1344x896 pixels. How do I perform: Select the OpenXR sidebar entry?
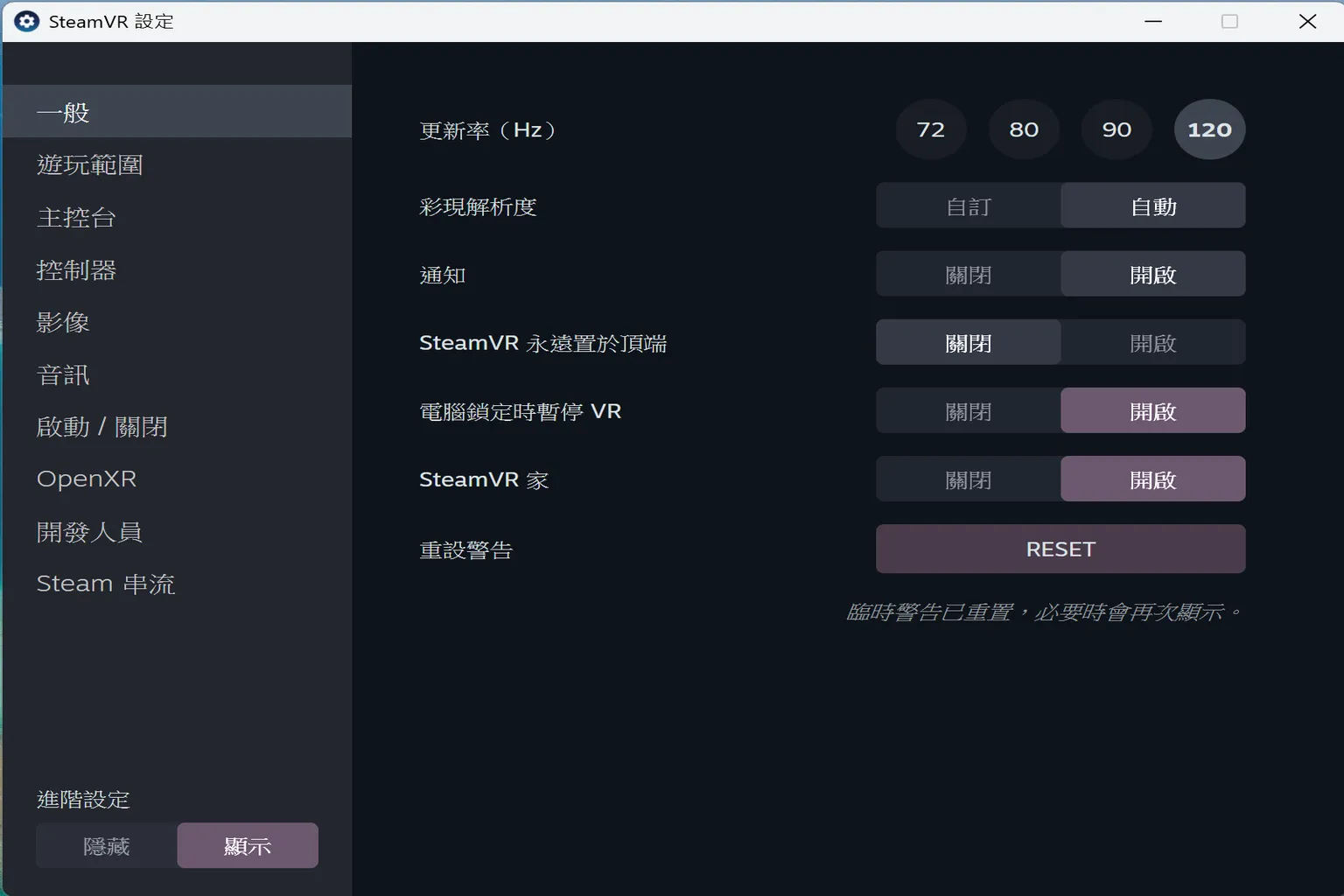coord(87,479)
